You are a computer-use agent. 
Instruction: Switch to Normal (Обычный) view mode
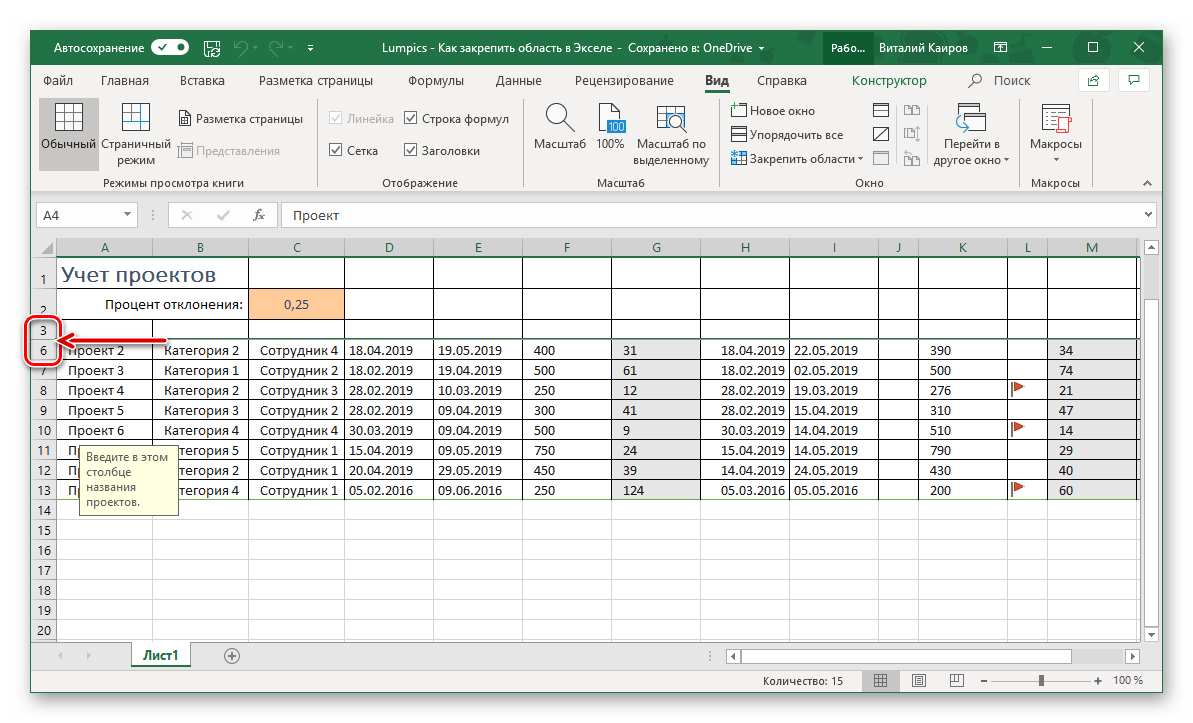(69, 132)
